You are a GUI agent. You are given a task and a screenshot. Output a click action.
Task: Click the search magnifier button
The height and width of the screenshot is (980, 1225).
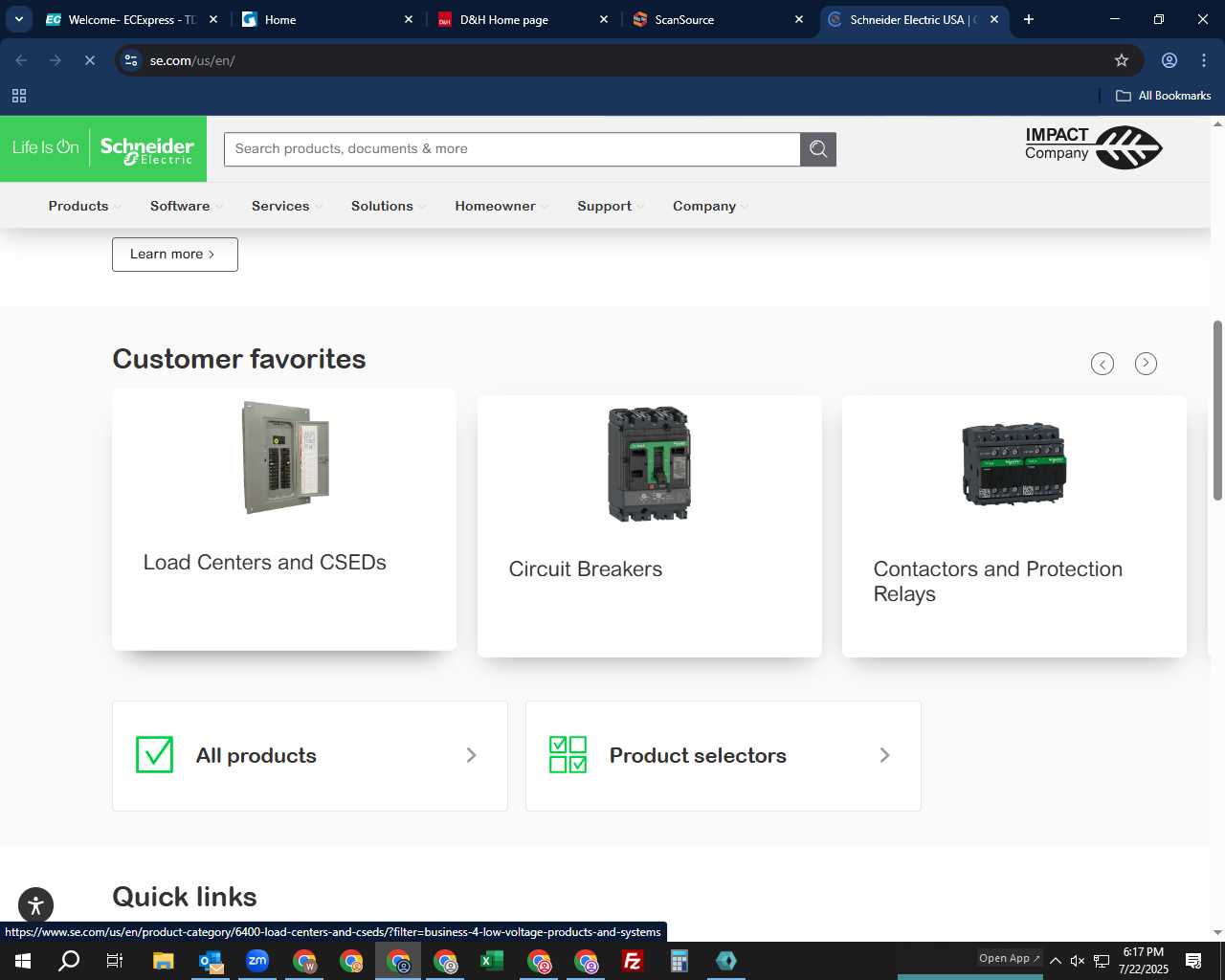[818, 149]
